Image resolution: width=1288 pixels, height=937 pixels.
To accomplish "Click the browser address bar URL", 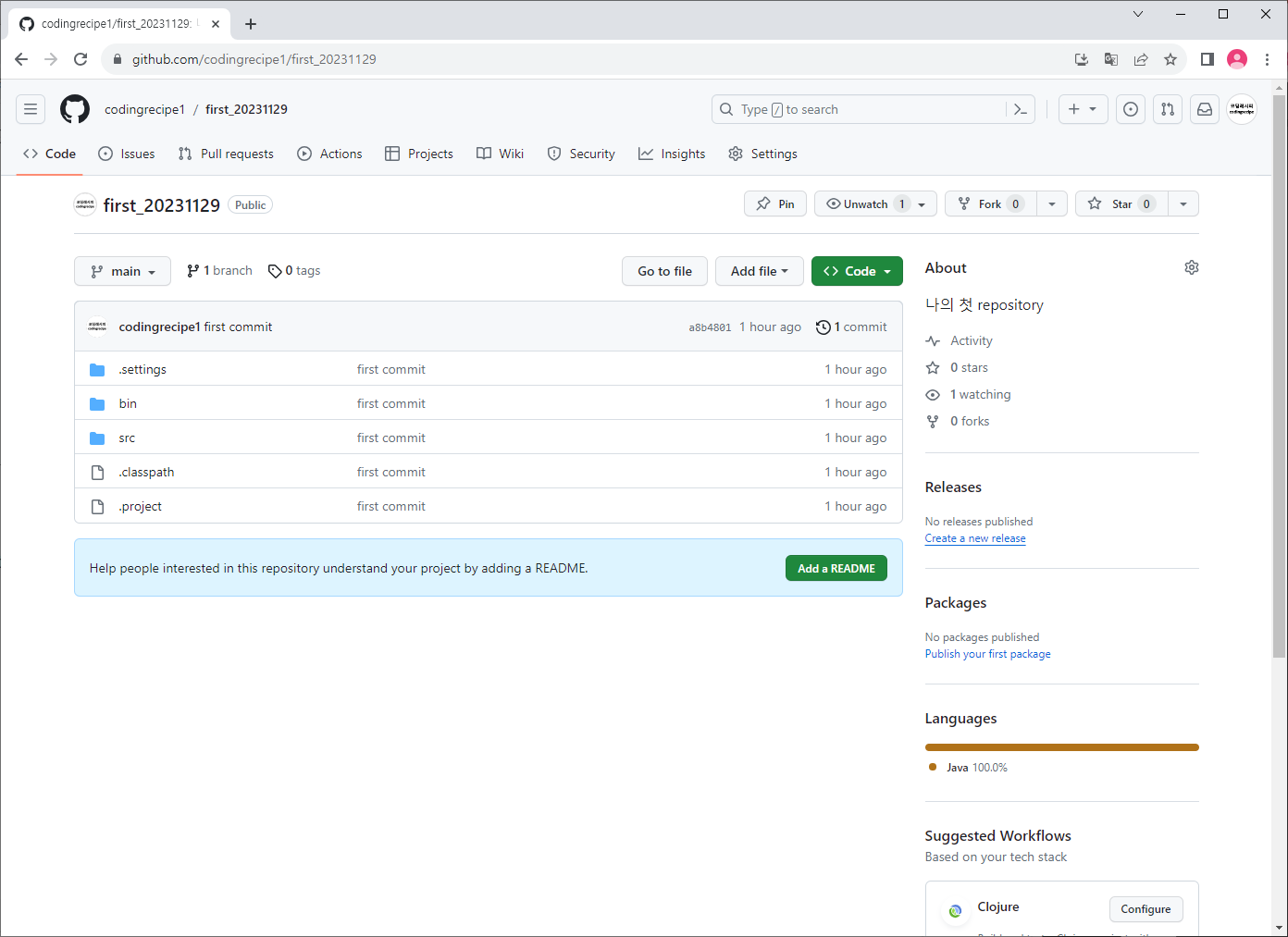I will tap(254, 59).
